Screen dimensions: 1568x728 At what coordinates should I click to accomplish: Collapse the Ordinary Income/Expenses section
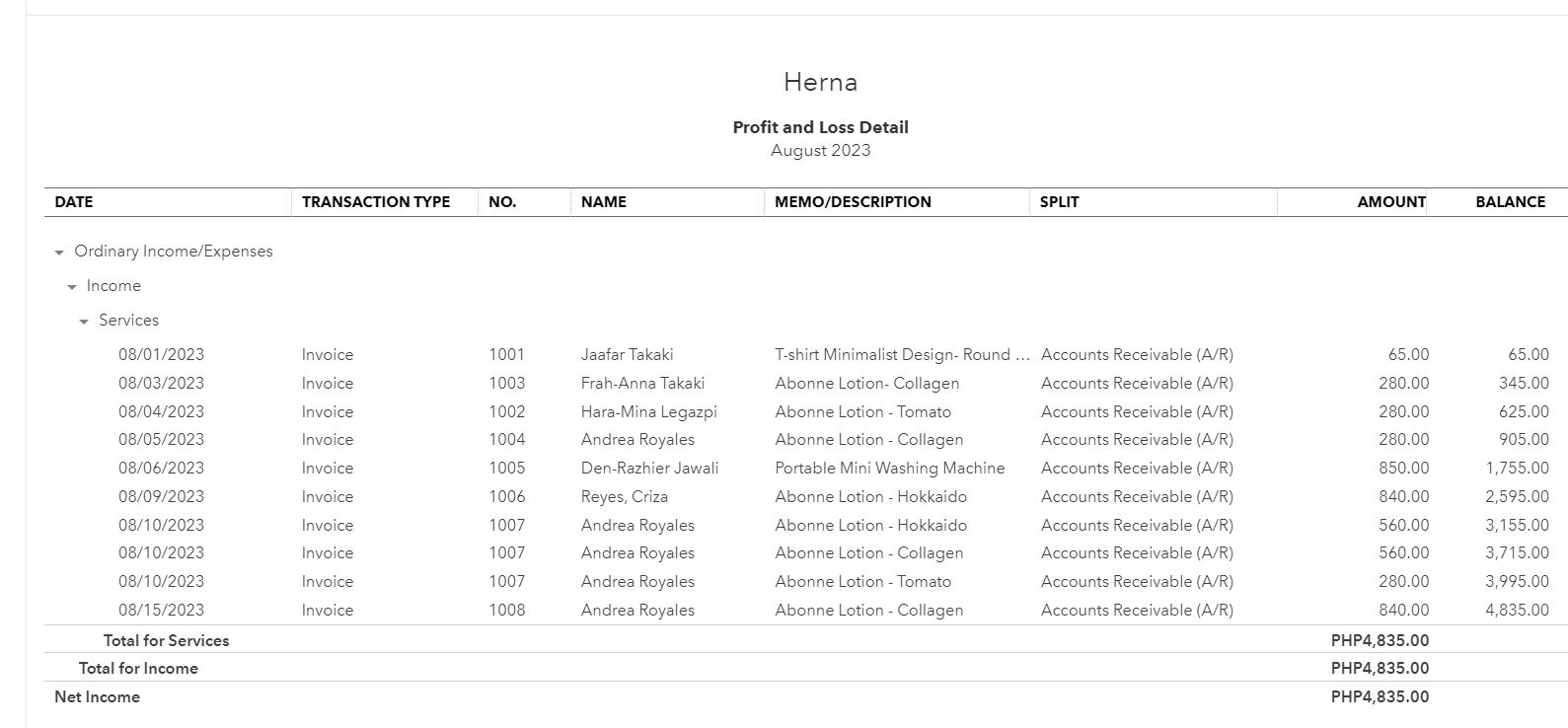[59, 253]
